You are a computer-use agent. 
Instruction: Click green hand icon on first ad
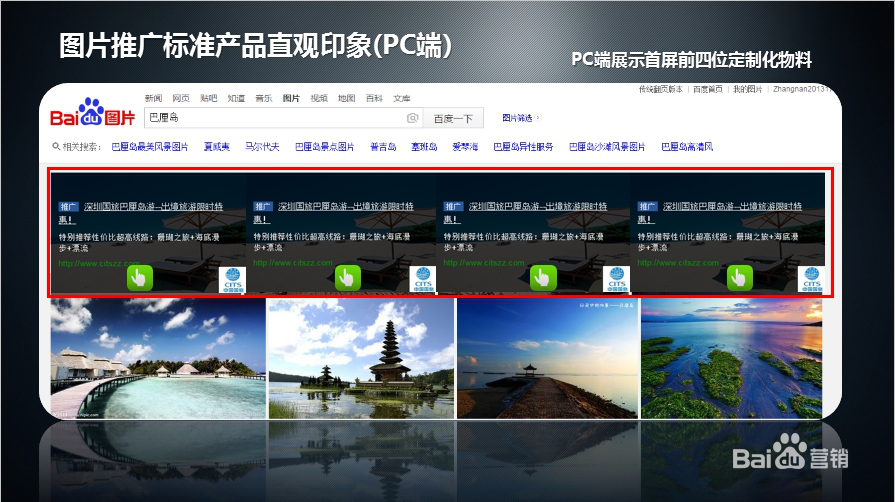tap(139, 277)
